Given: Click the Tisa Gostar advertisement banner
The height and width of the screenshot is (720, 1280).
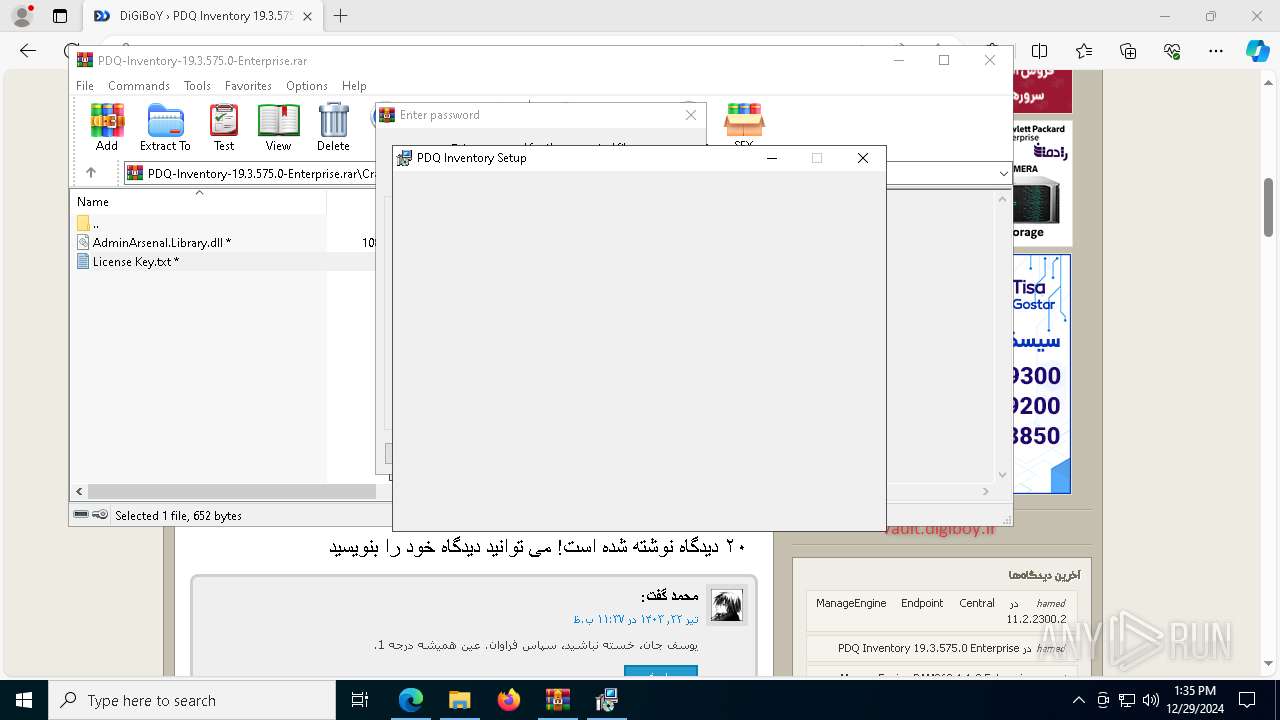Looking at the screenshot, I should pyautogui.click(x=1041, y=374).
